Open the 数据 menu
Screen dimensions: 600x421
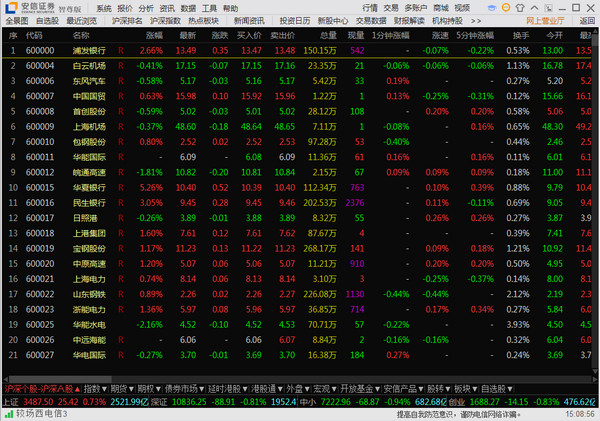[188, 8]
